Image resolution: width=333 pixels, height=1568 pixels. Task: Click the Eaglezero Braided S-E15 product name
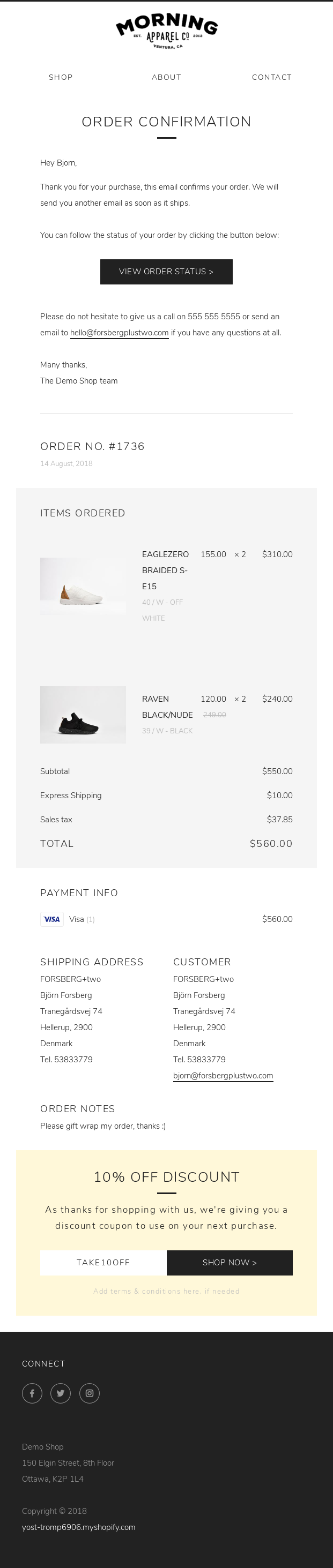pos(165,571)
